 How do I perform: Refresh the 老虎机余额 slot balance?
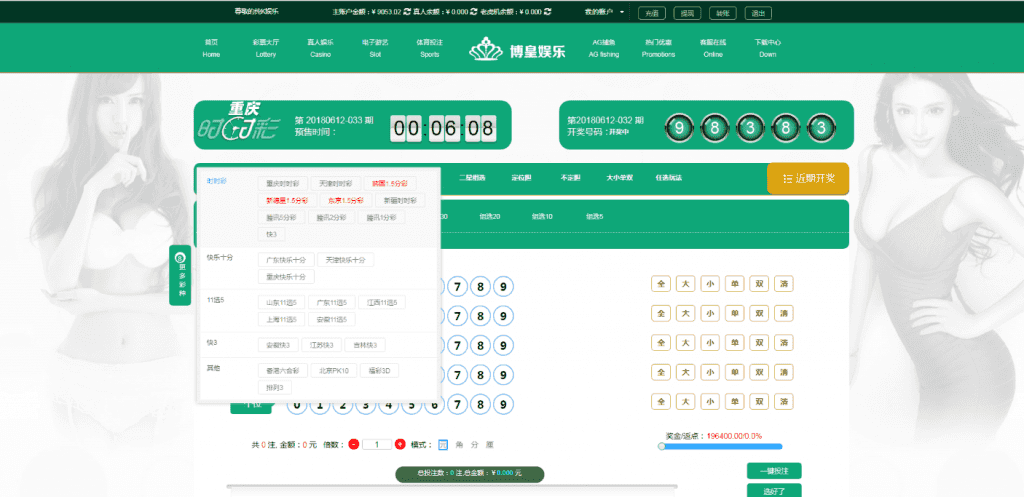click(x=548, y=12)
